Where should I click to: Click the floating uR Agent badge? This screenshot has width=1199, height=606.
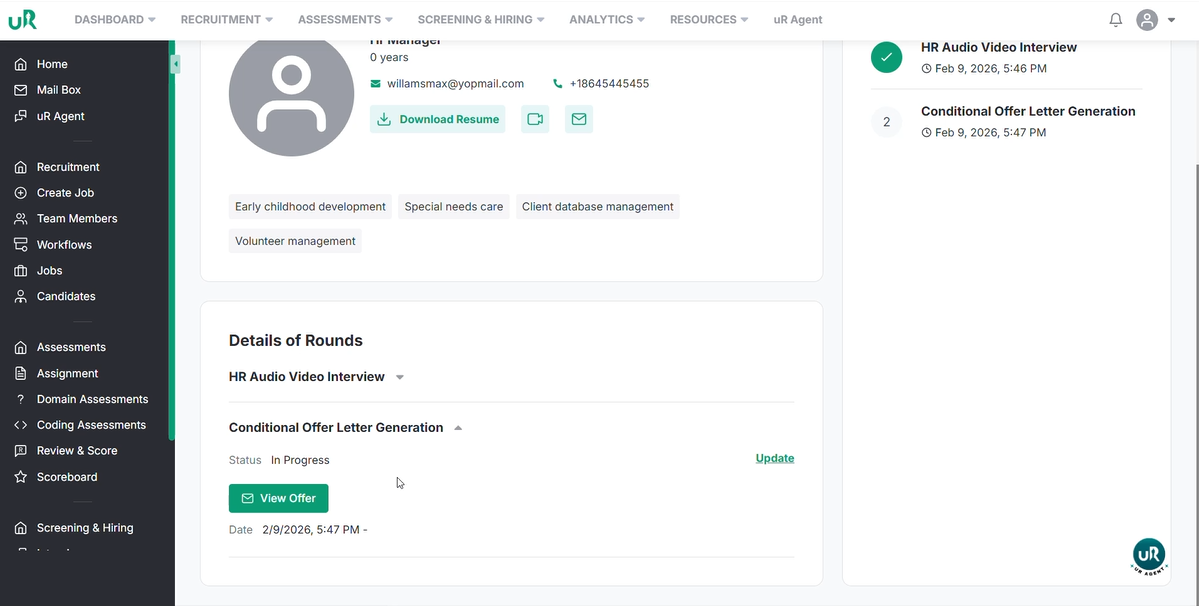pyautogui.click(x=1149, y=556)
